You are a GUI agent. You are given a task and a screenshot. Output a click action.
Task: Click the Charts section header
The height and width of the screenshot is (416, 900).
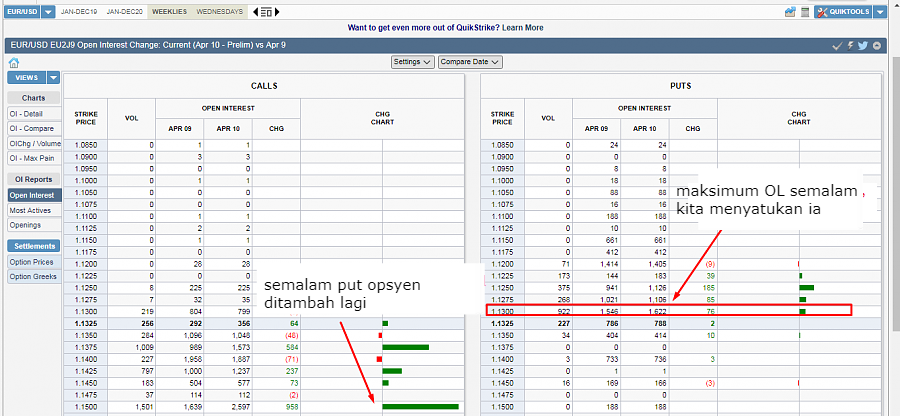click(x=34, y=98)
